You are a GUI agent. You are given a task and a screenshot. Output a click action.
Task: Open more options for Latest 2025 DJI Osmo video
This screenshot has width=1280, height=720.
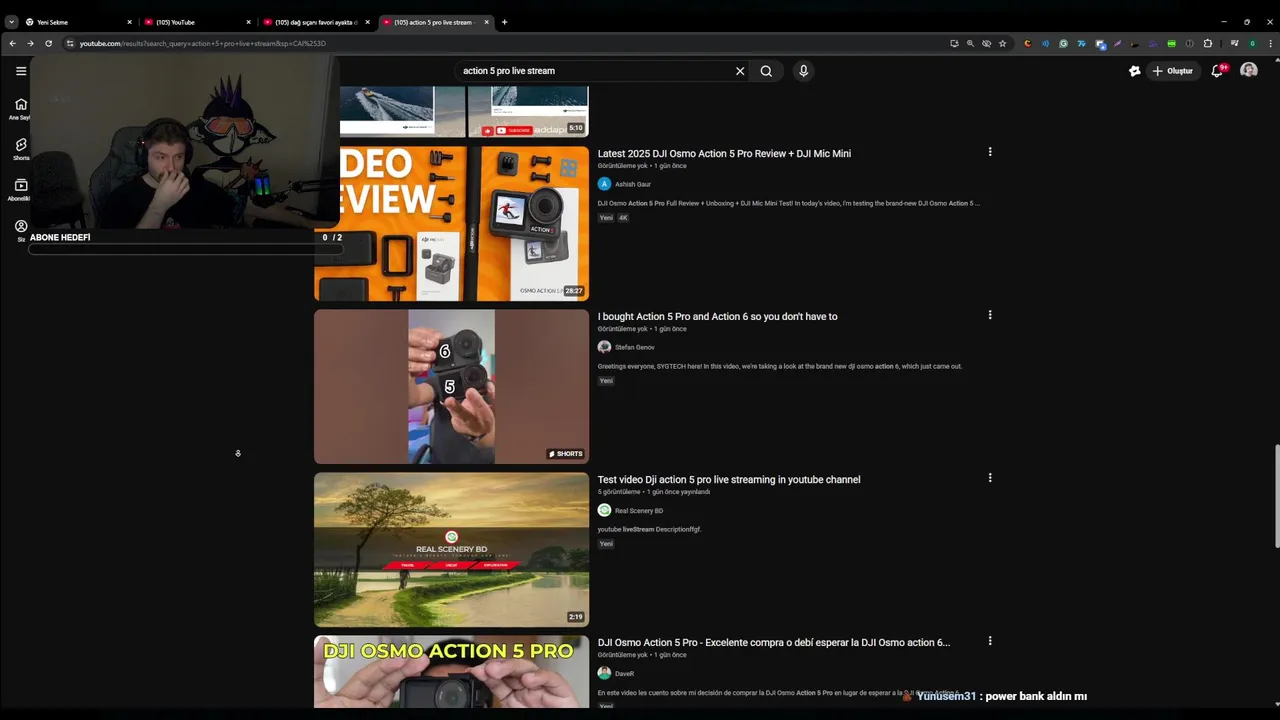coord(990,152)
